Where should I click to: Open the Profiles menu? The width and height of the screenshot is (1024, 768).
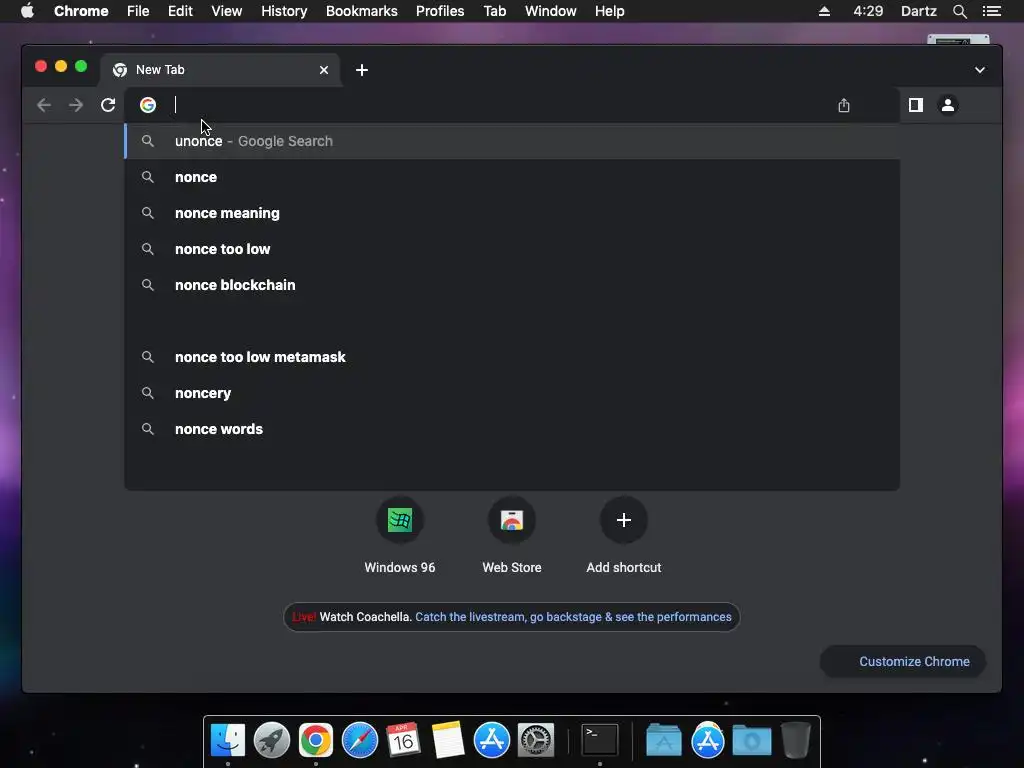[440, 11]
